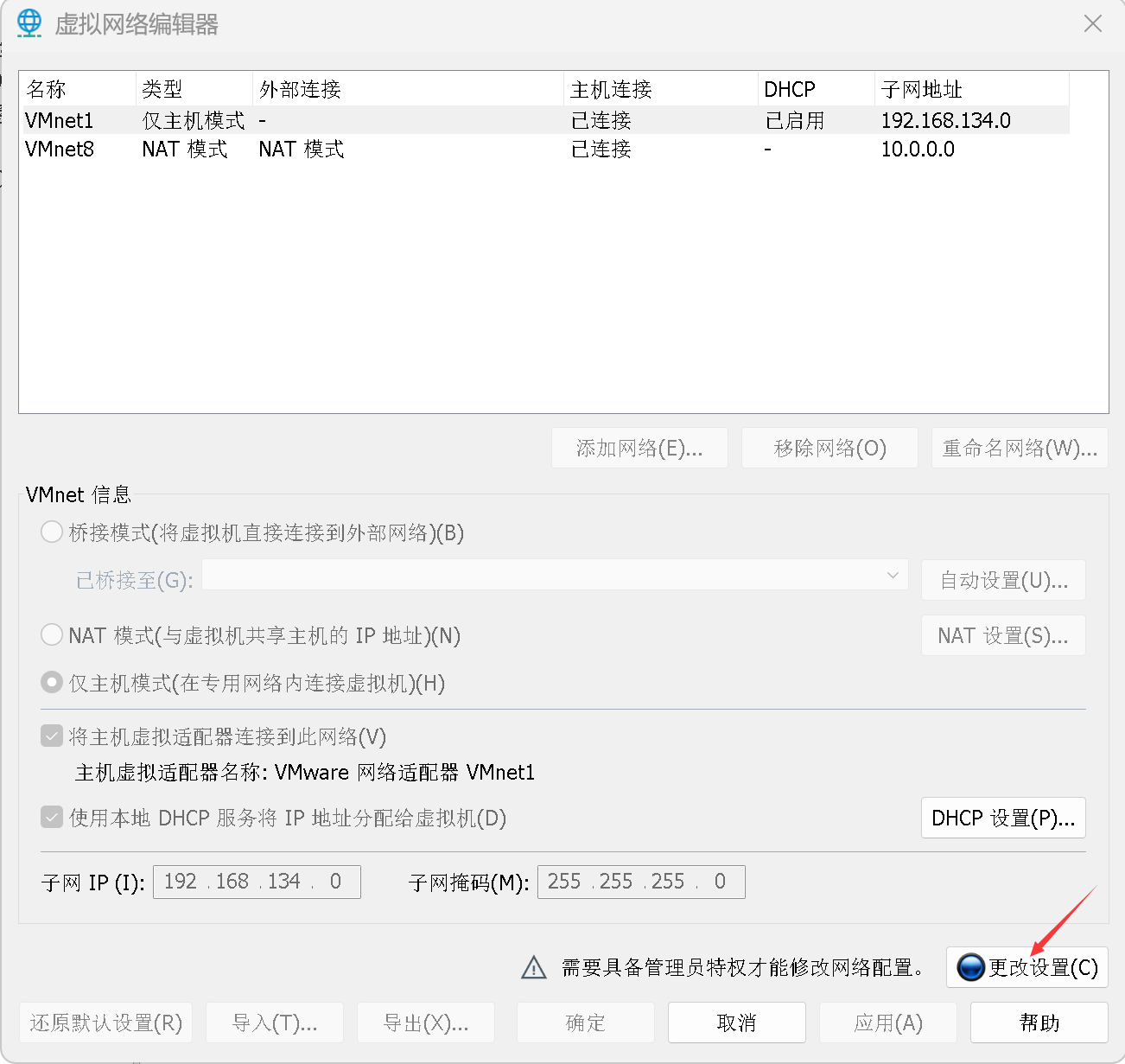Select 仅主机模式 radio button
Viewport: 1125px width, 1064px height.
coord(52,683)
